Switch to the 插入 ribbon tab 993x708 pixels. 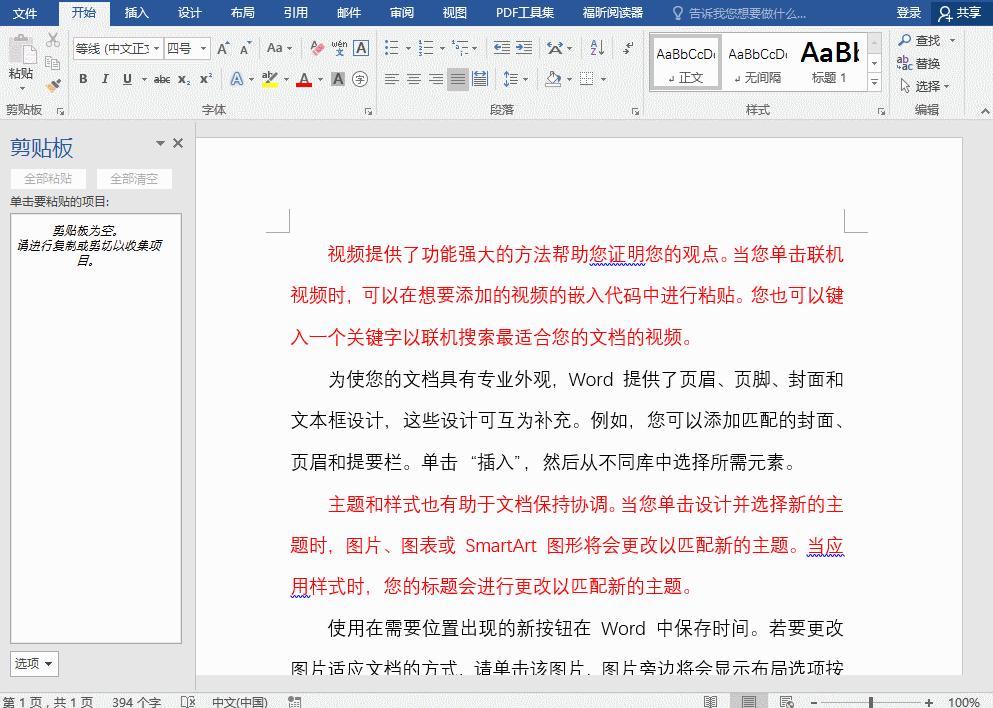(137, 14)
